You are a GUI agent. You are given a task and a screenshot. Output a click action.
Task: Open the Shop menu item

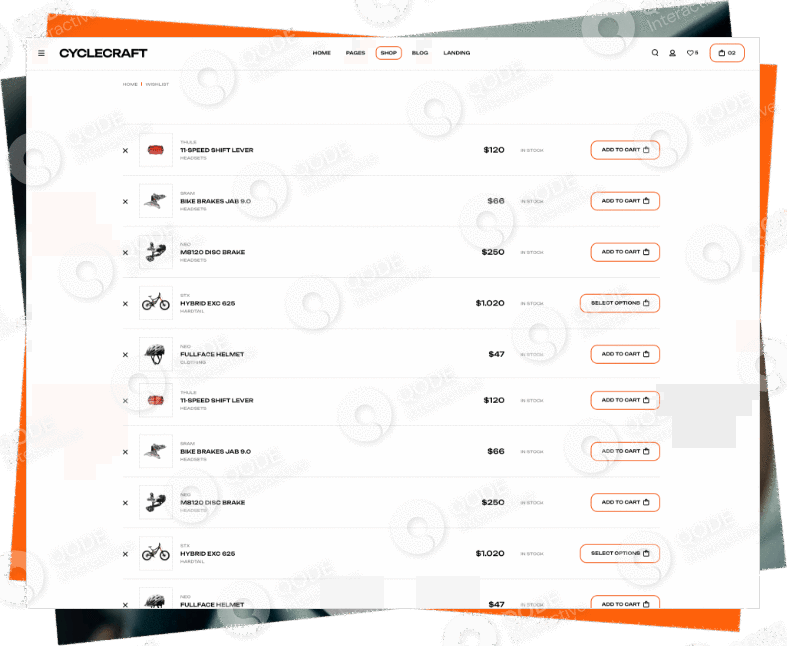pyautogui.click(x=388, y=53)
